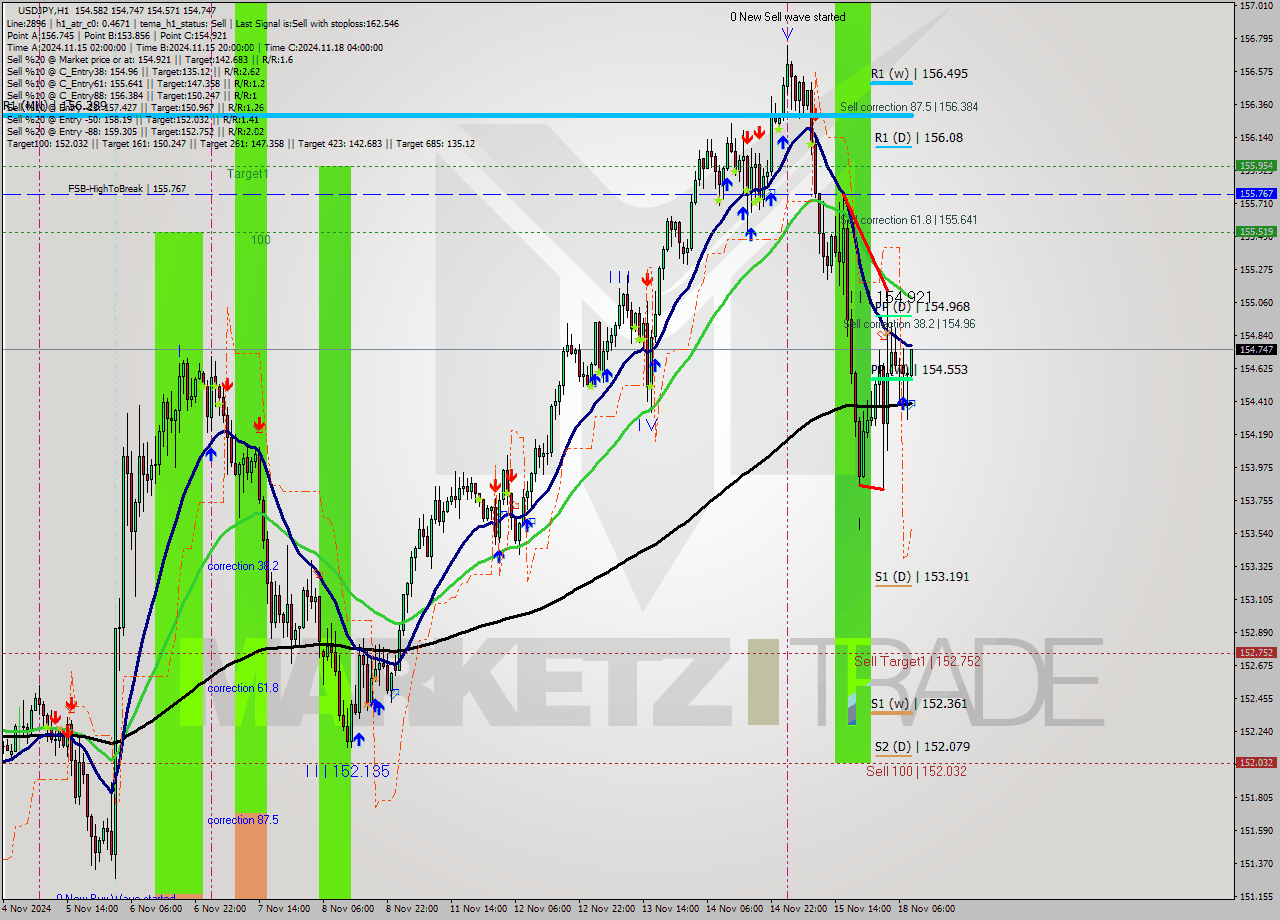Click the 'Target100: 152.032' targets line
1280x920 pixels.
point(49,143)
